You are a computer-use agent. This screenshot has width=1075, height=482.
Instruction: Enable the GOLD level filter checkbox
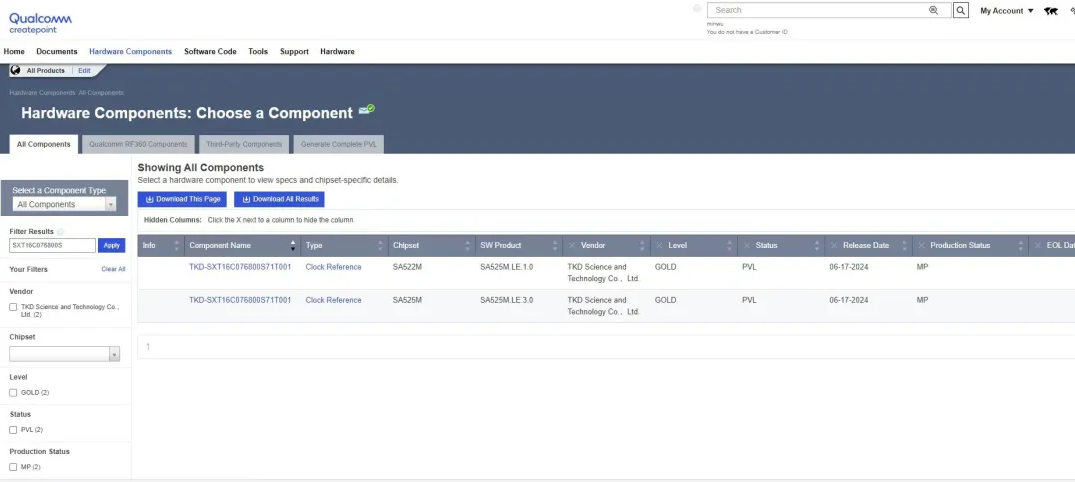point(13,392)
